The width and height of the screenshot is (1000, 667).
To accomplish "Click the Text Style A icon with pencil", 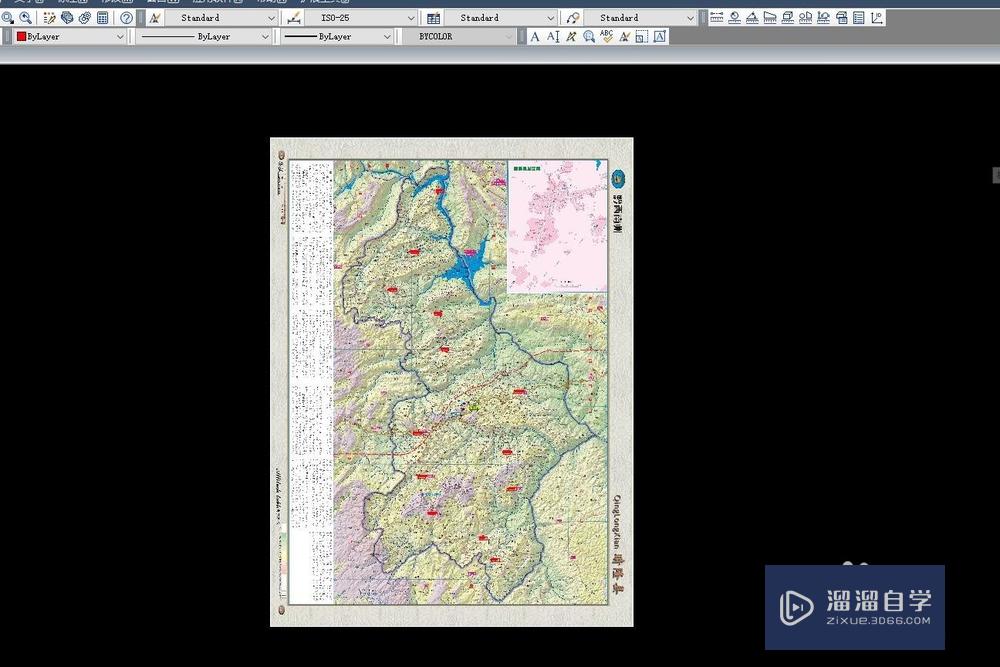I will click(624, 37).
